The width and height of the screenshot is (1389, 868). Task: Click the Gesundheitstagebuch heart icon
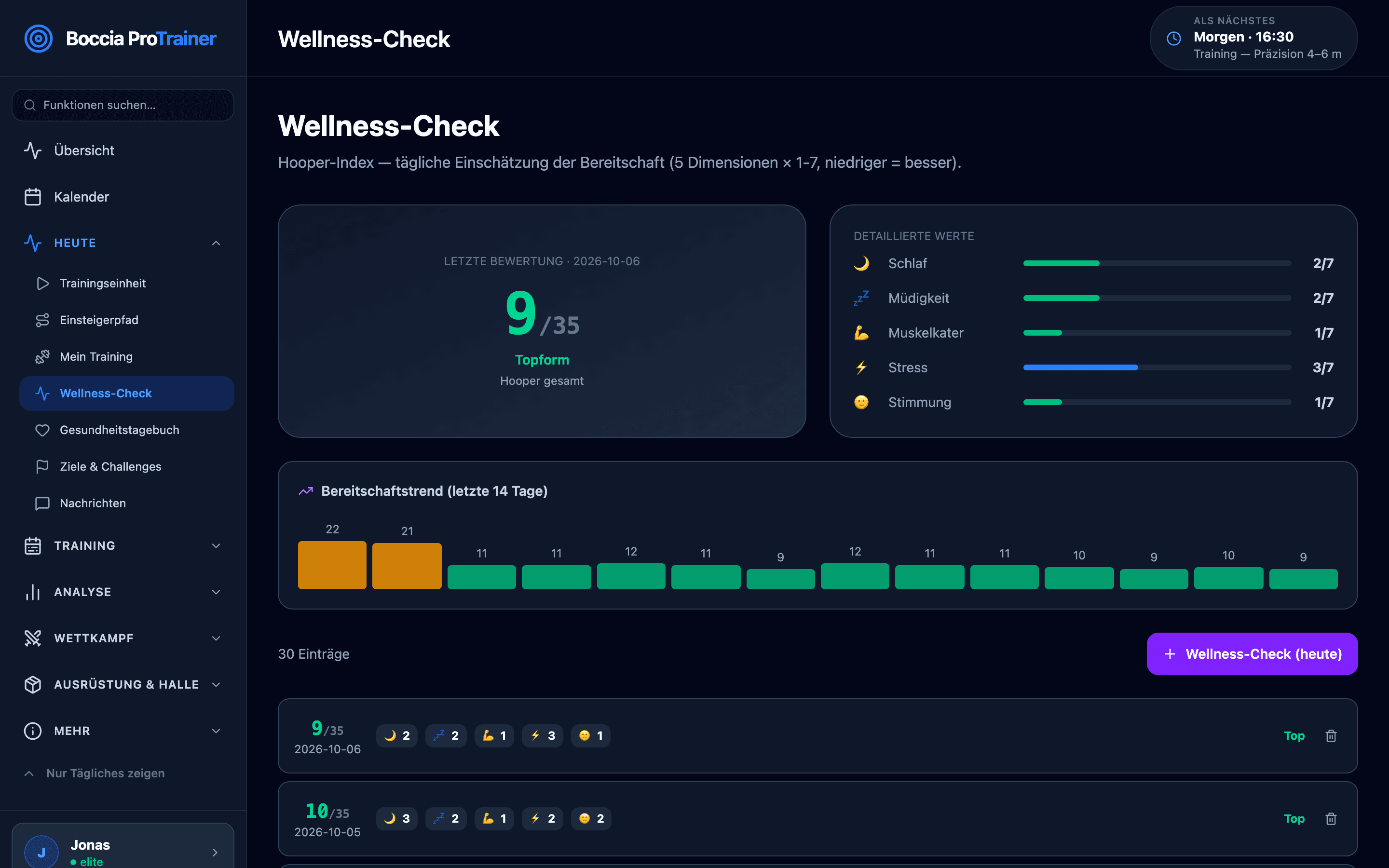tap(42, 430)
